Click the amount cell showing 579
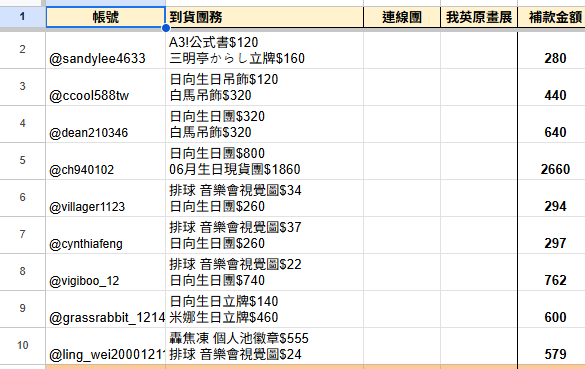The width and height of the screenshot is (585, 369). [551, 346]
